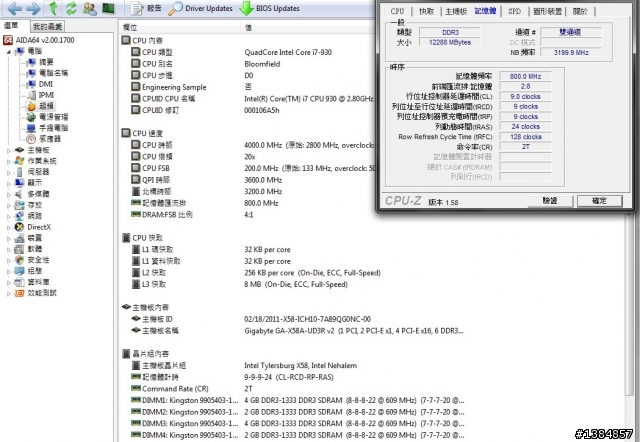The image size is (640, 442).
Task: Select the 安全性 shield item
Action: point(32,260)
